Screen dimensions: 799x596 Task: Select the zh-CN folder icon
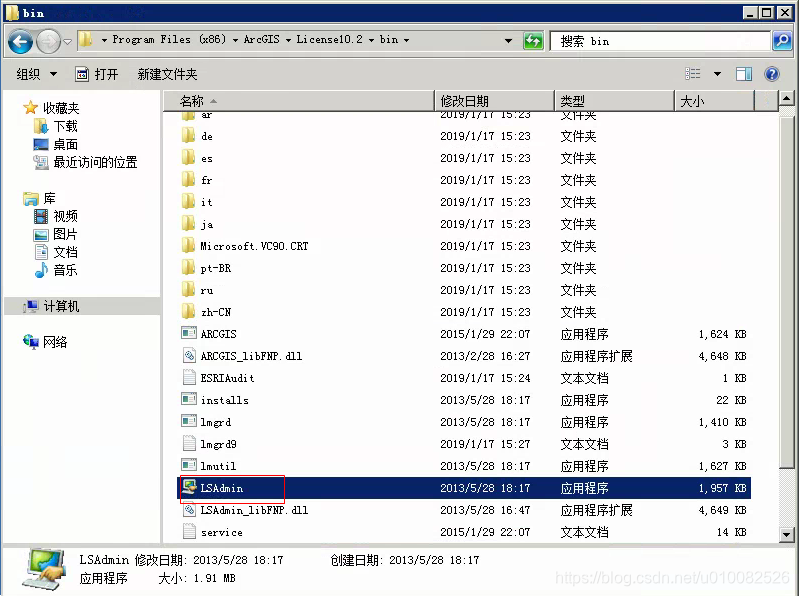pos(189,311)
